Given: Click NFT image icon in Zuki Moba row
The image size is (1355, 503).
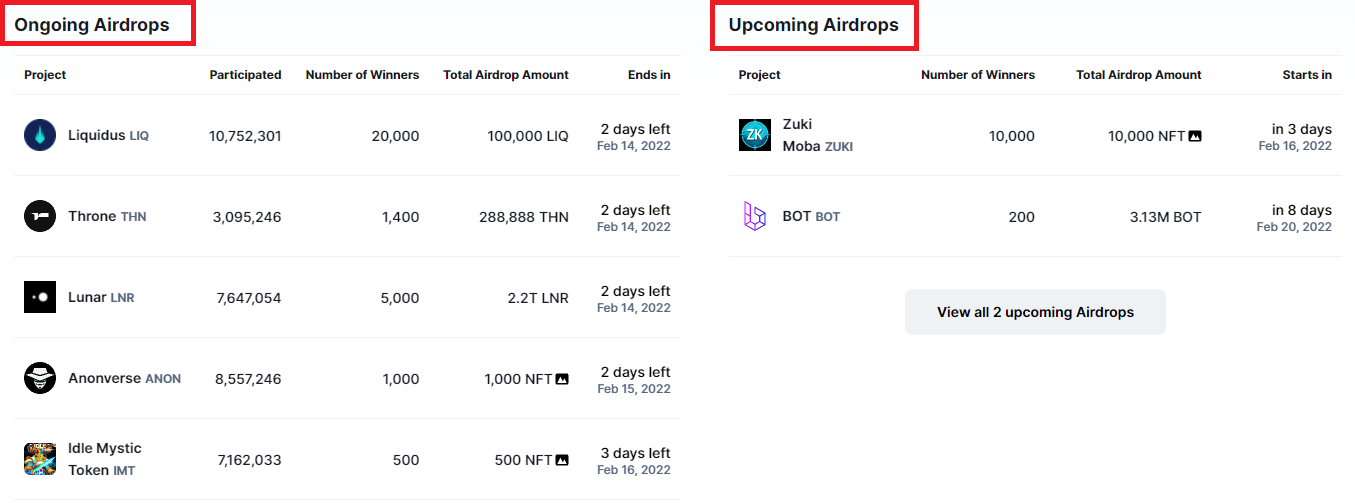Looking at the screenshot, I should coord(1195,136).
